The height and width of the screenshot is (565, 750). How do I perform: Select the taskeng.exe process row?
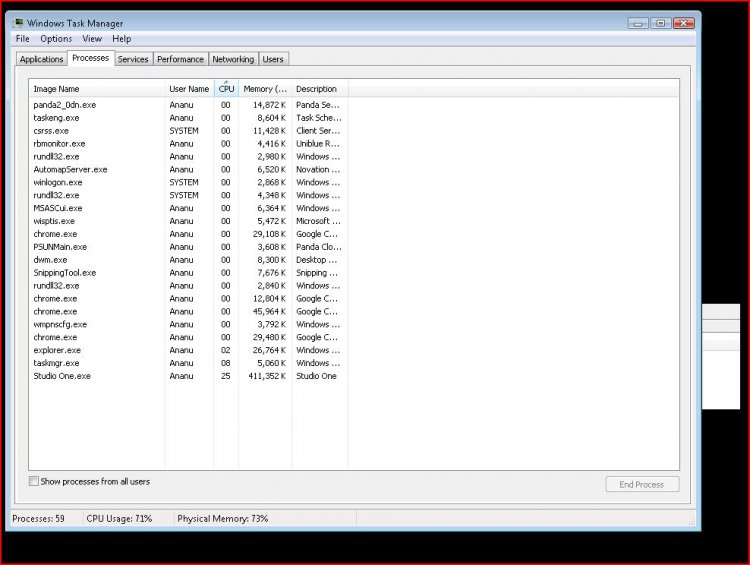[x=188, y=118]
